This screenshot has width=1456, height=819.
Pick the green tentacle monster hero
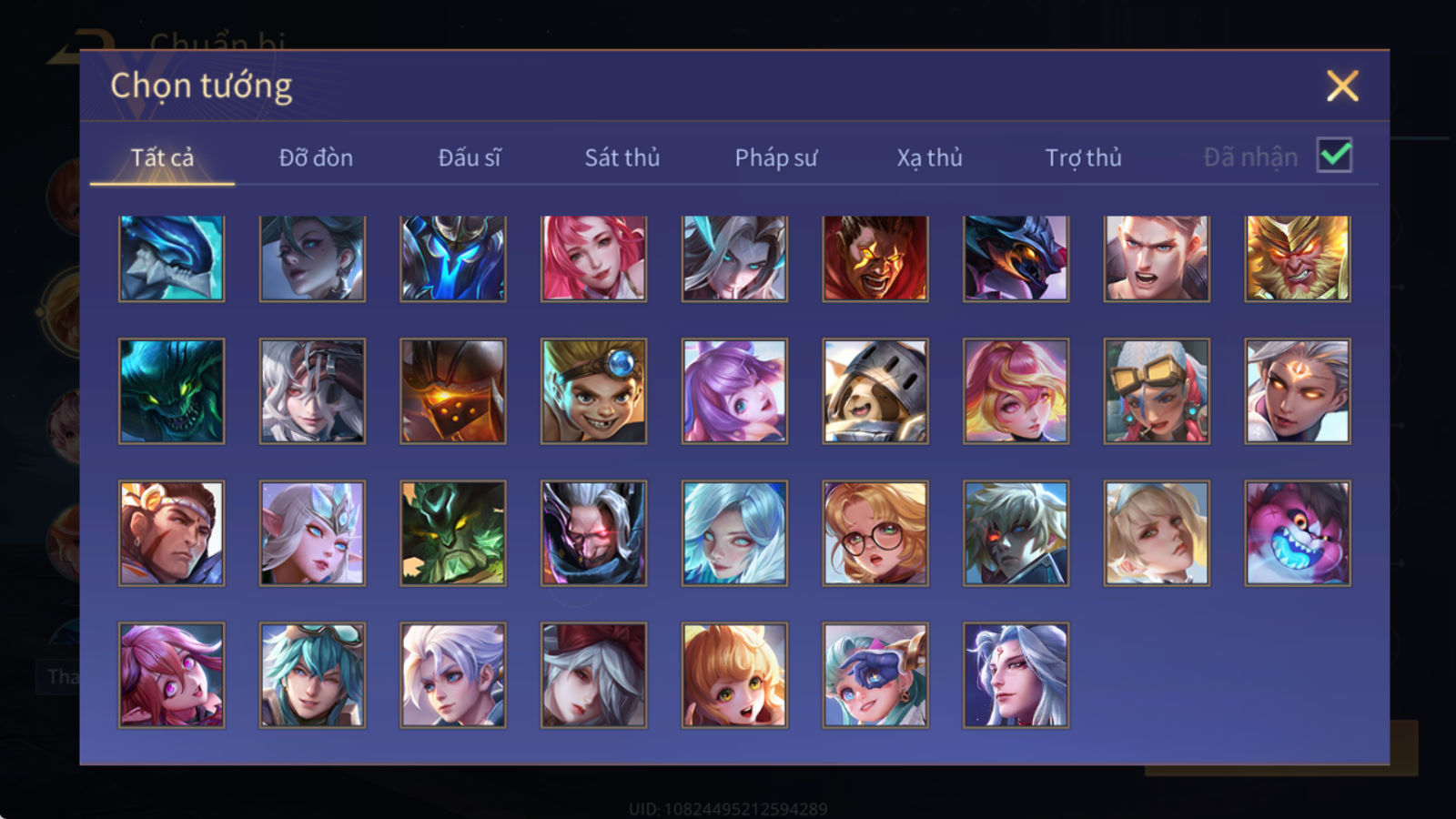click(x=171, y=391)
